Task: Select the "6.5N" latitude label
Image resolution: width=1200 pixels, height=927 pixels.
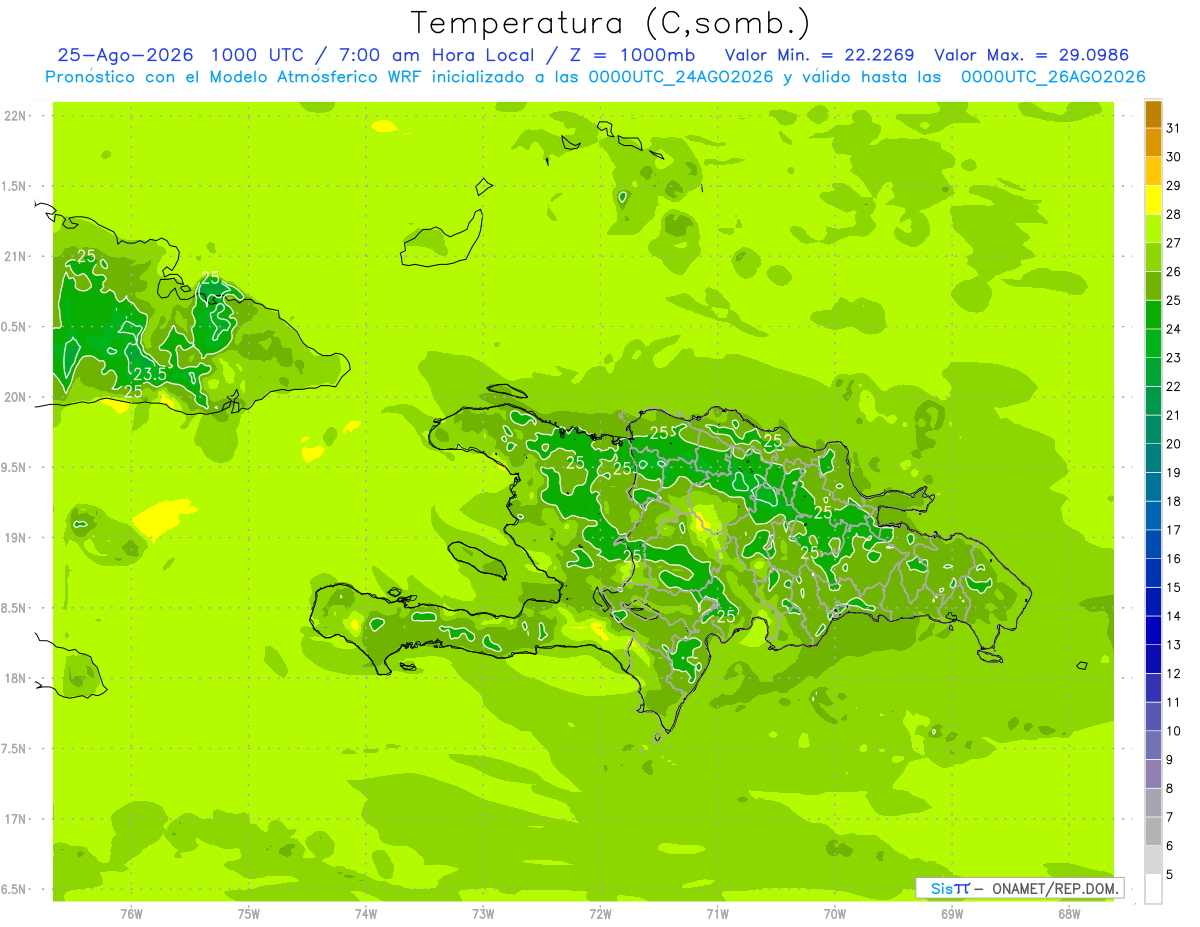Action: [14, 889]
